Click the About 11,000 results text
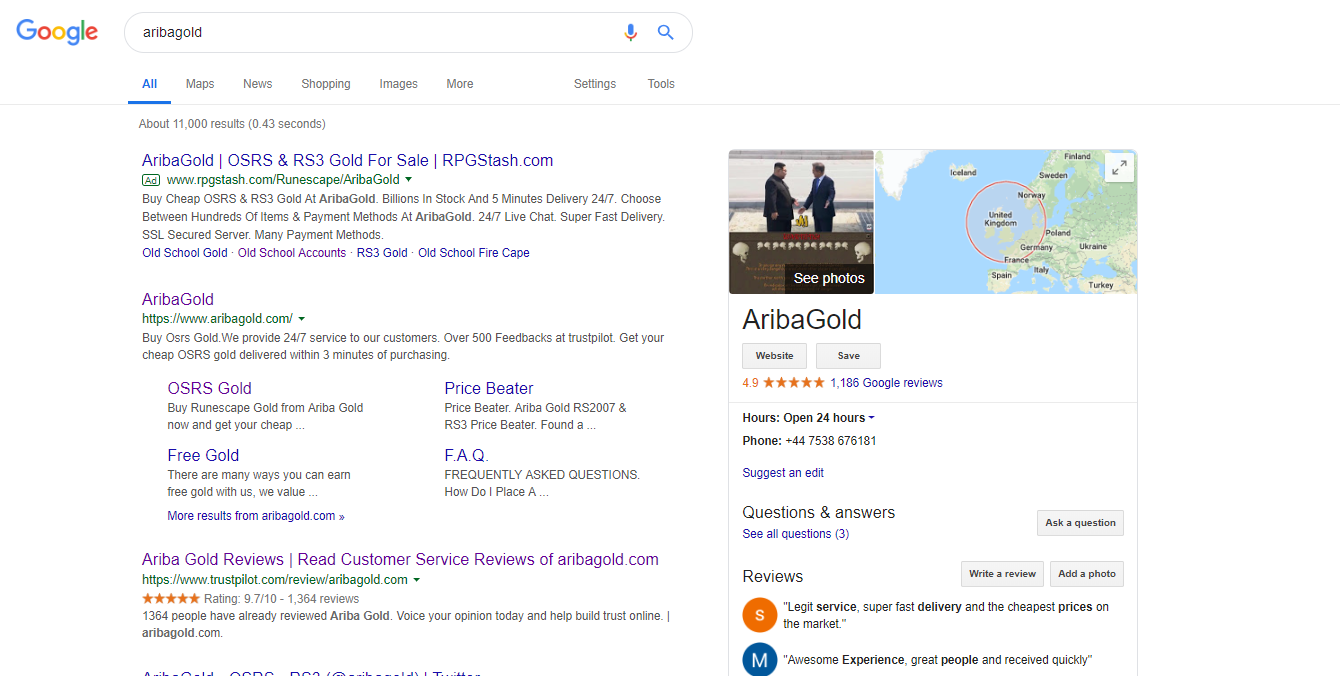1340x676 pixels. click(x=232, y=124)
